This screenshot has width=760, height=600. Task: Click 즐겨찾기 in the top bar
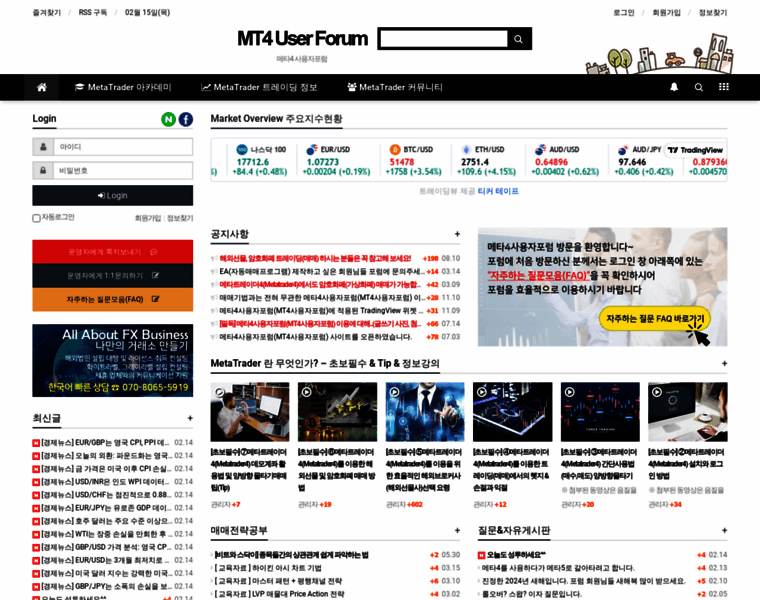click(x=47, y=13)
